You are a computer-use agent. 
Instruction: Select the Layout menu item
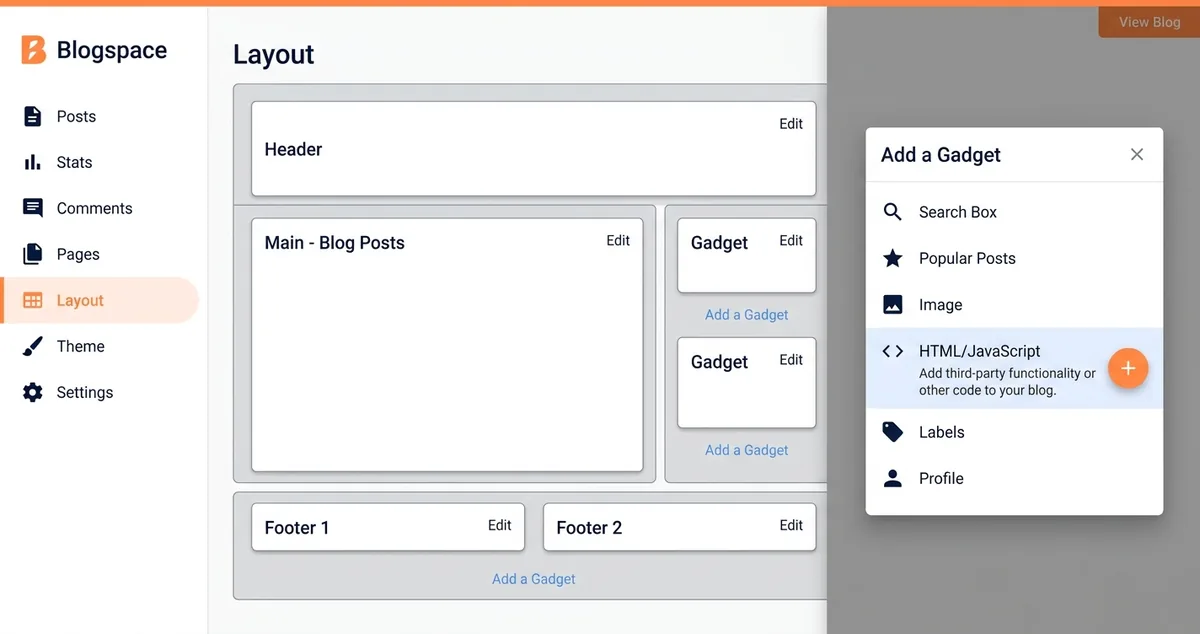click(x=100, y=300)
